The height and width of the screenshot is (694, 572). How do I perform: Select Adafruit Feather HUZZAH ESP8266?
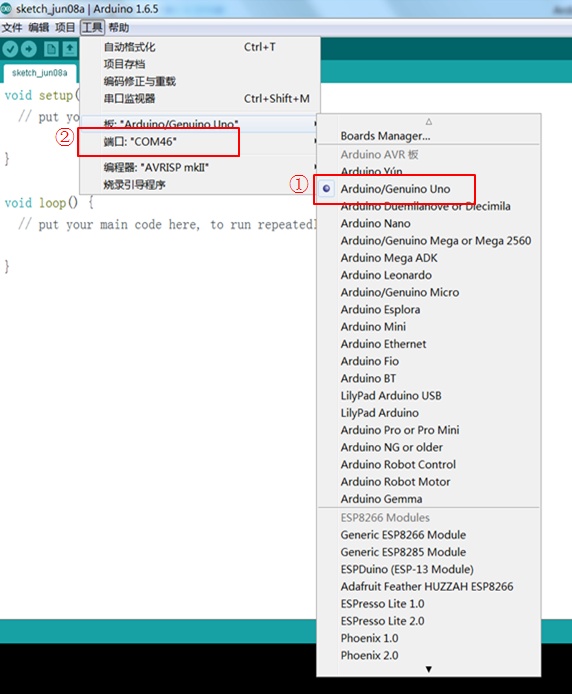click(x=429, y=587)
